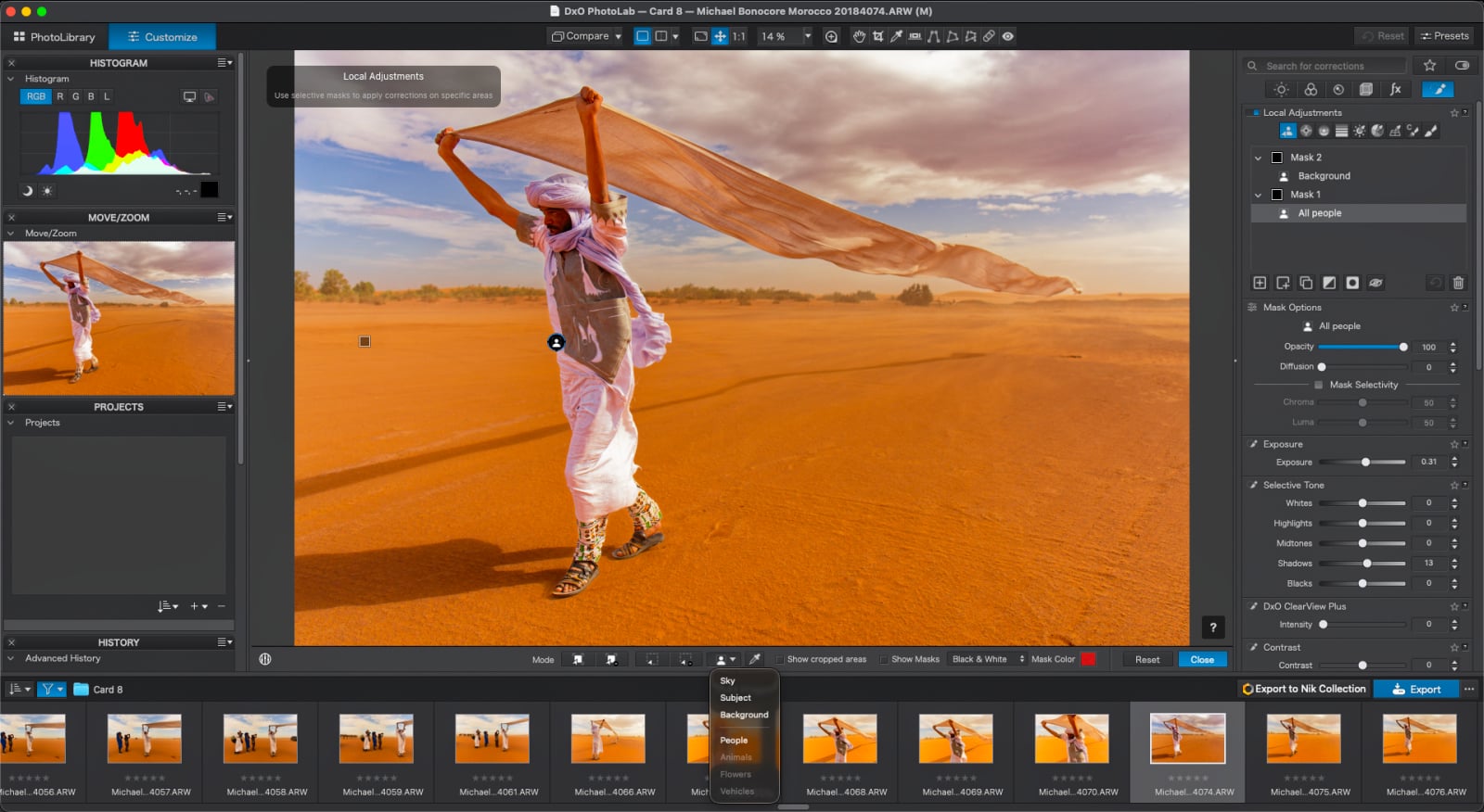Pick the white balance eyedropper tool
This screenshot has width=1484, height=812.
click(896, 36)
